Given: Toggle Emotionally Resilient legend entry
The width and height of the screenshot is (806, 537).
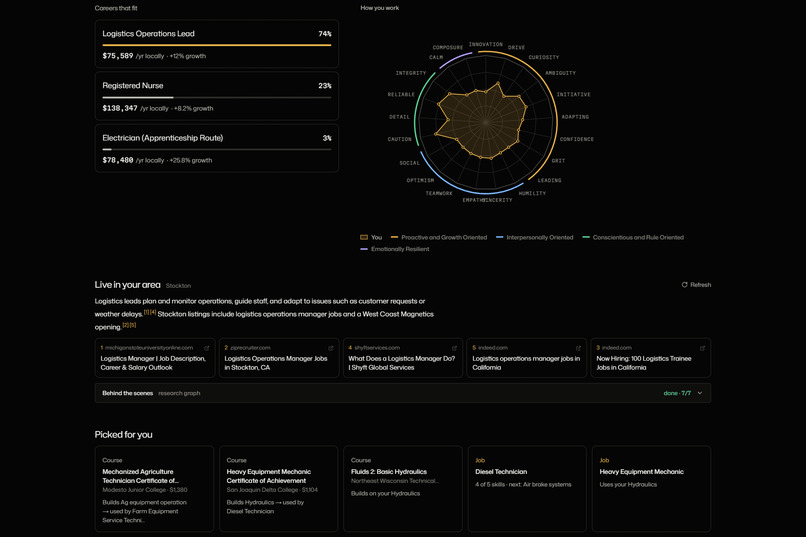Looking at the screenshot, I should [x=395, y=249].
